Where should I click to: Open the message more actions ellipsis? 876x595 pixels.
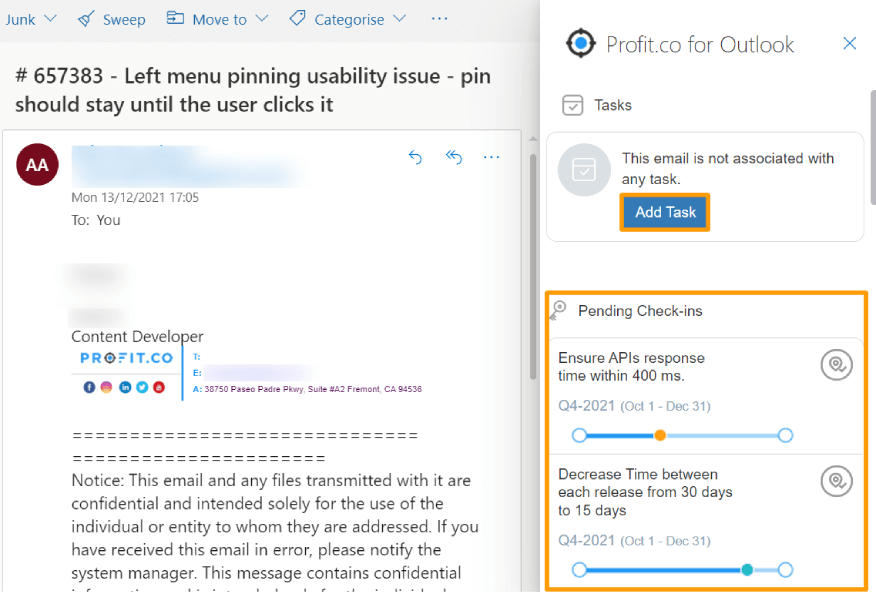pyautogui.click(x=492, y=158)
